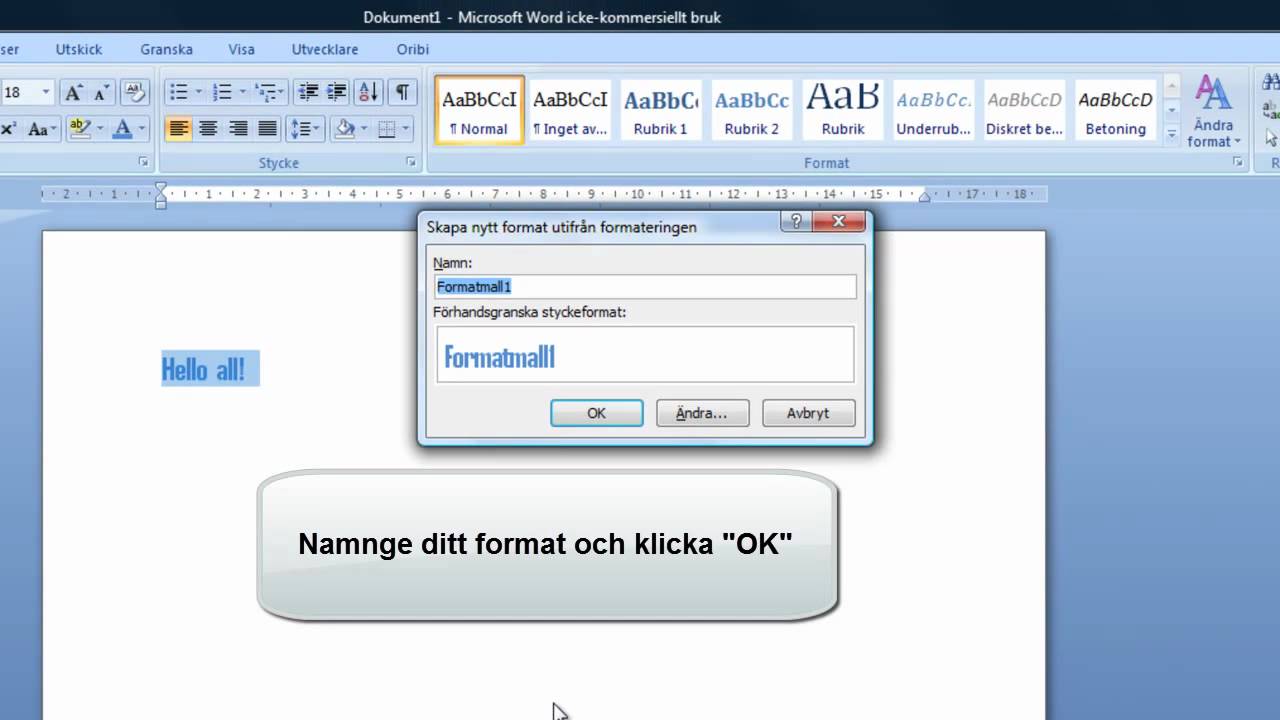The height and width of the screenshot is (720, 1280).
Task: Click the Grow Font (large A) icon
Action: [x=73, y=93]
